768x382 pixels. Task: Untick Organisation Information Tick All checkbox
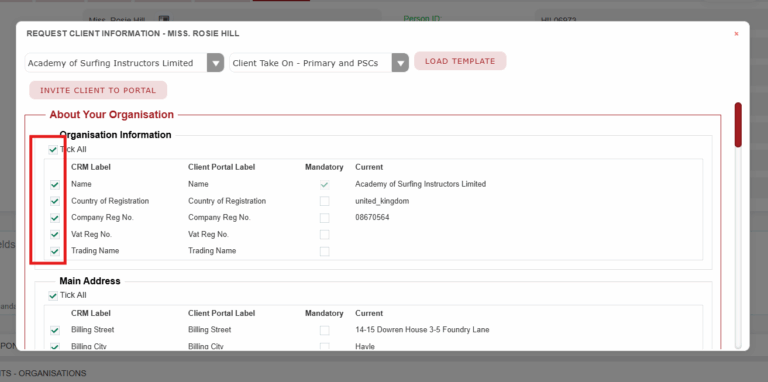(x=53, y=149)
